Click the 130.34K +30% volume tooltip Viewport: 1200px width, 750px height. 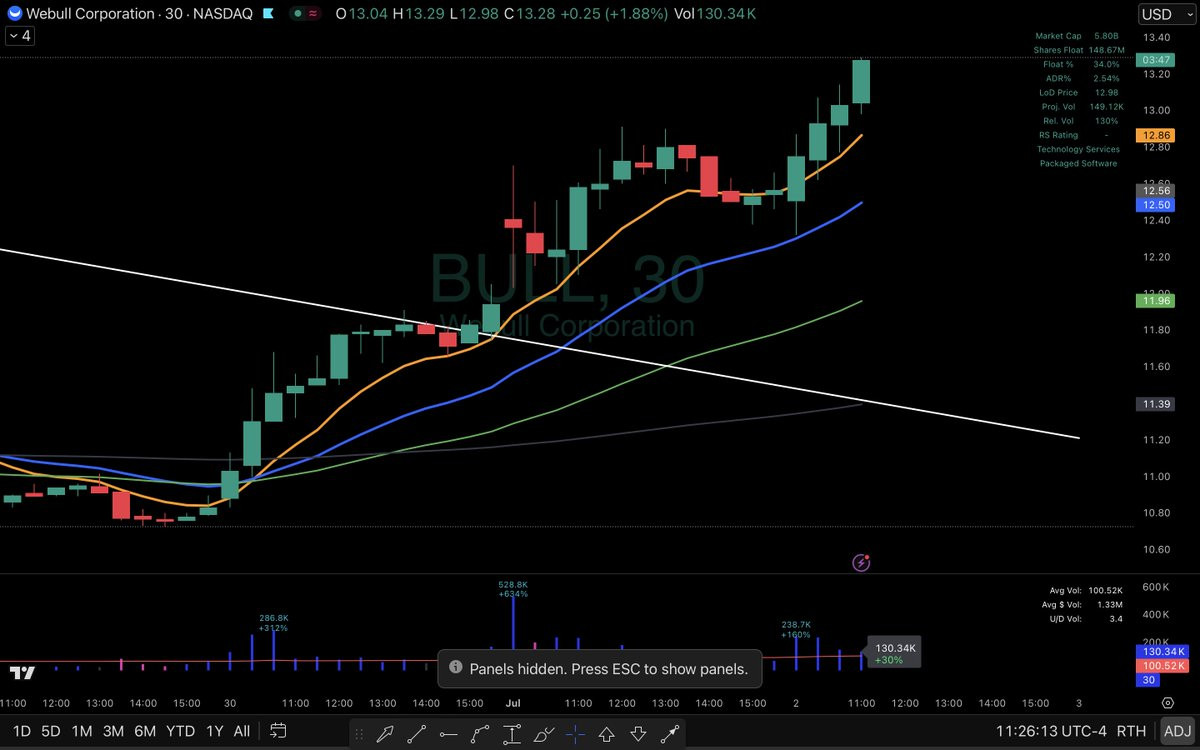coord(895,654)
